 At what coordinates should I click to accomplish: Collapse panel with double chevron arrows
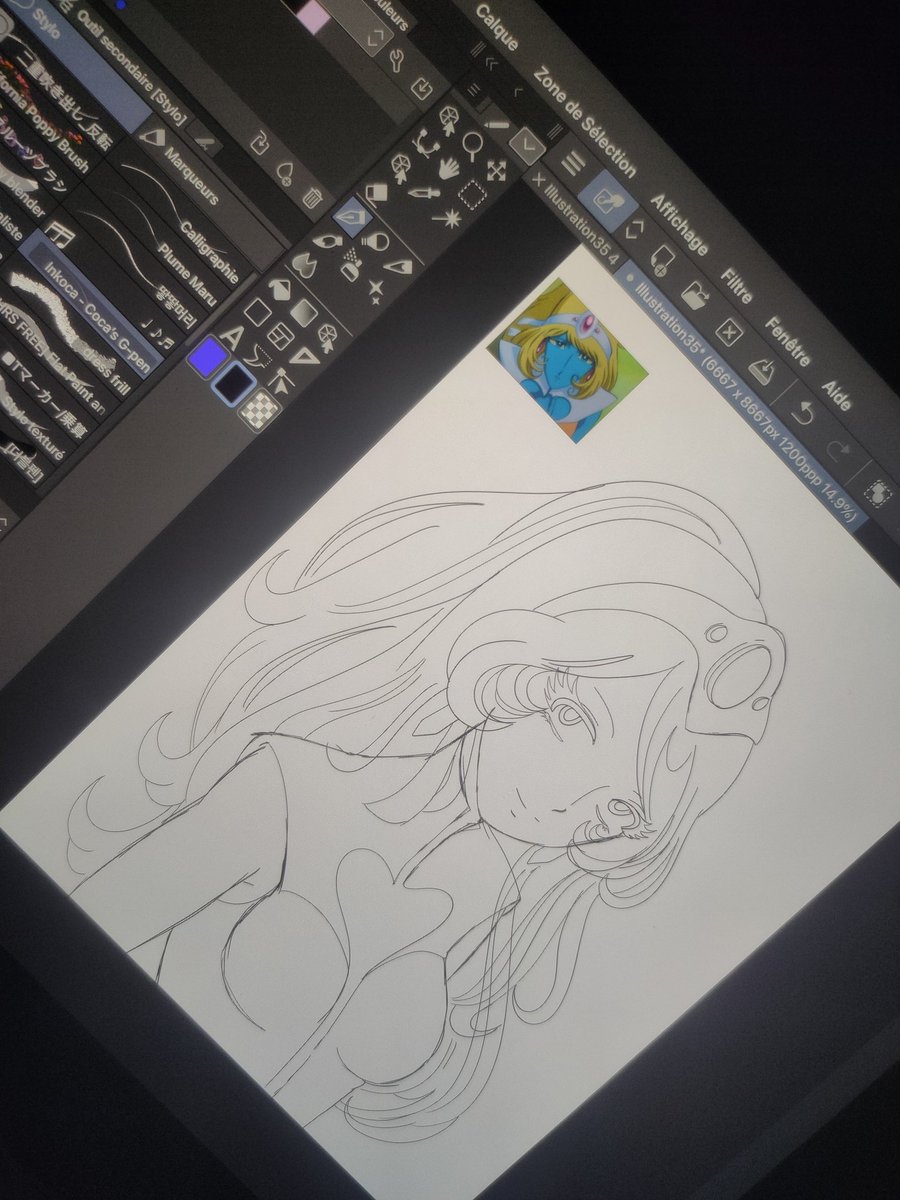pyautogui.click(x=491, y=61)
